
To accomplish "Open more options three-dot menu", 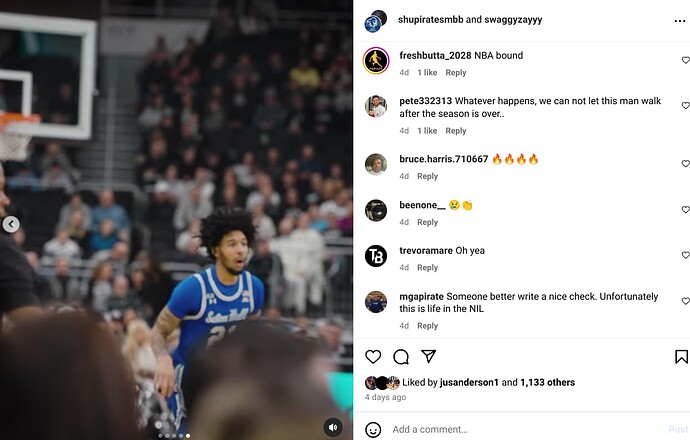I will coord(679,21).
